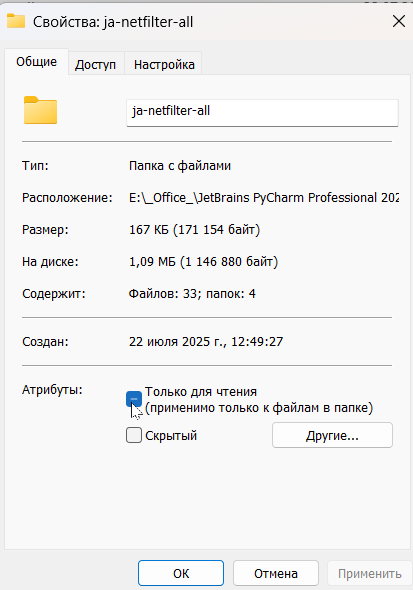Confirm the dialog with OK
Image resolution: width=413 pixels, height=590 pixels.
tap(181, 573)
